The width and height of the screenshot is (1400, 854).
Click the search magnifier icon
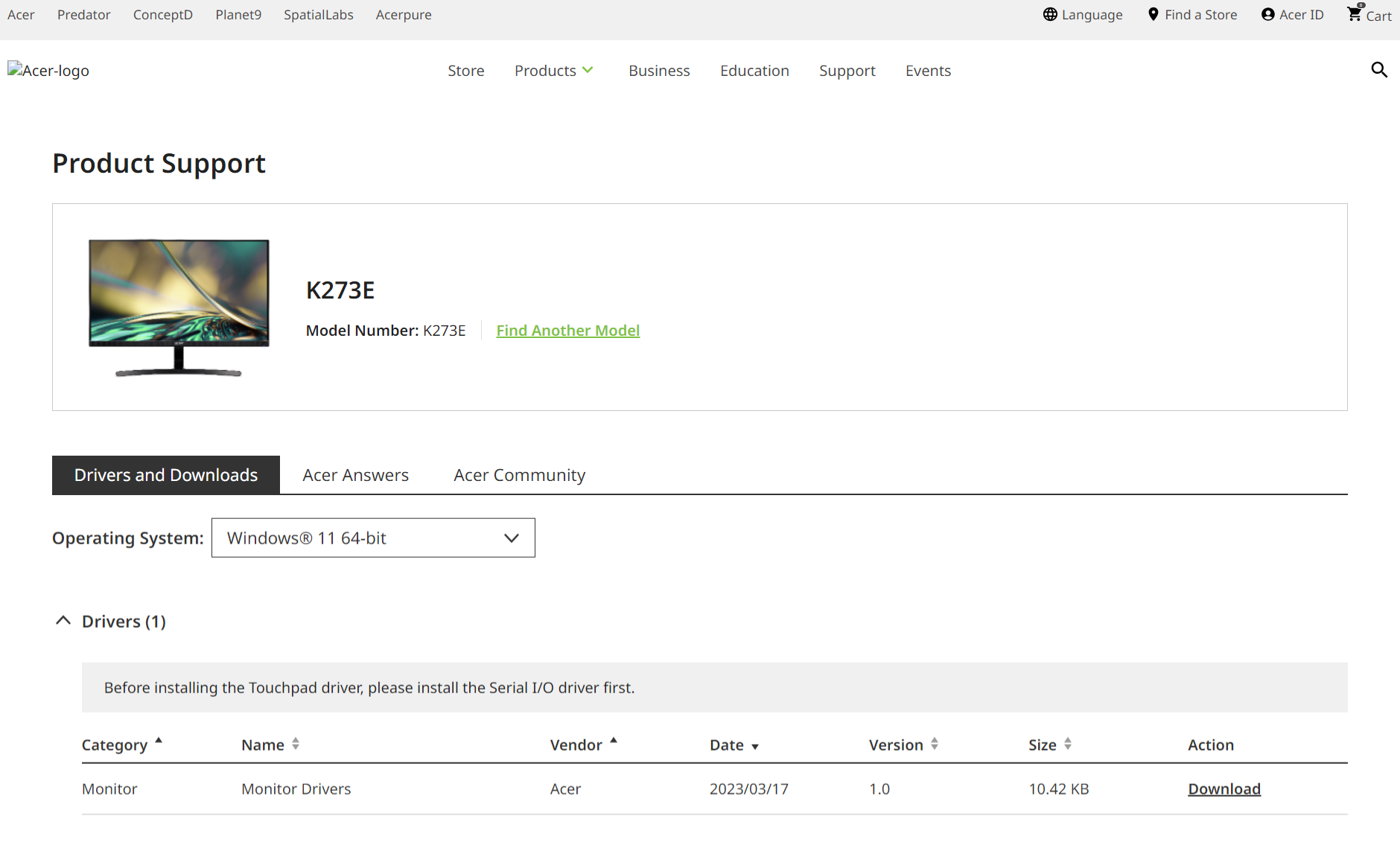click(1379, 70)
